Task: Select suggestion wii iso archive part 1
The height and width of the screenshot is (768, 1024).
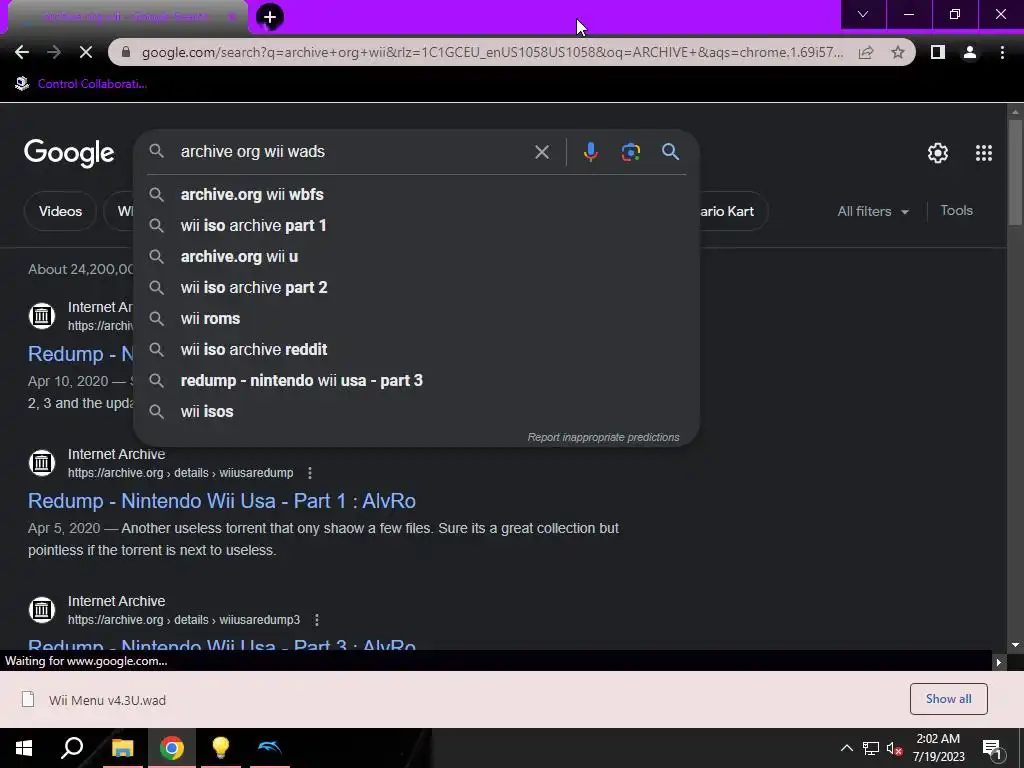Action: (416, 225)
